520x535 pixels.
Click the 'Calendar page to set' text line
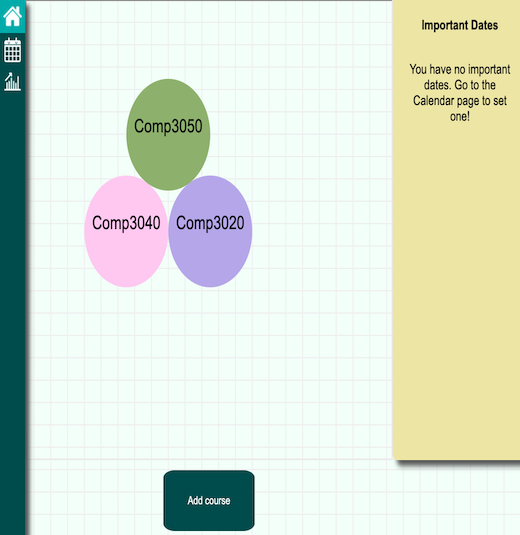click(x=460, y=101)
